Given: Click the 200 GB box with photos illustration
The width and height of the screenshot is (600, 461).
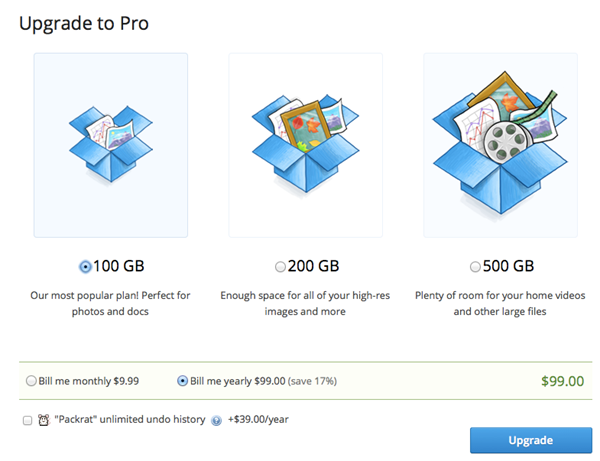Looking at the screenshot, I should click(305, 144).
